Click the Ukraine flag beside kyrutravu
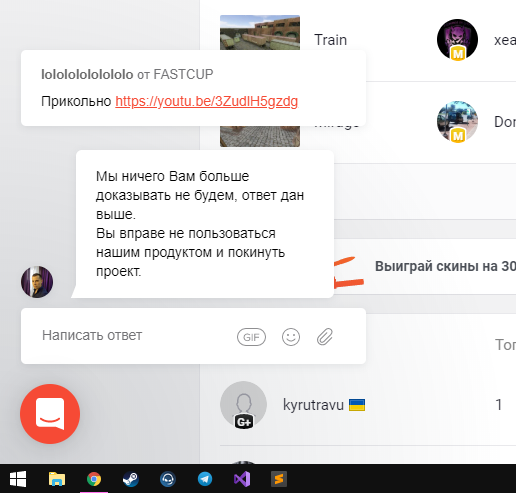The width and height of the screenshot is (516, 493). (357, 405)
